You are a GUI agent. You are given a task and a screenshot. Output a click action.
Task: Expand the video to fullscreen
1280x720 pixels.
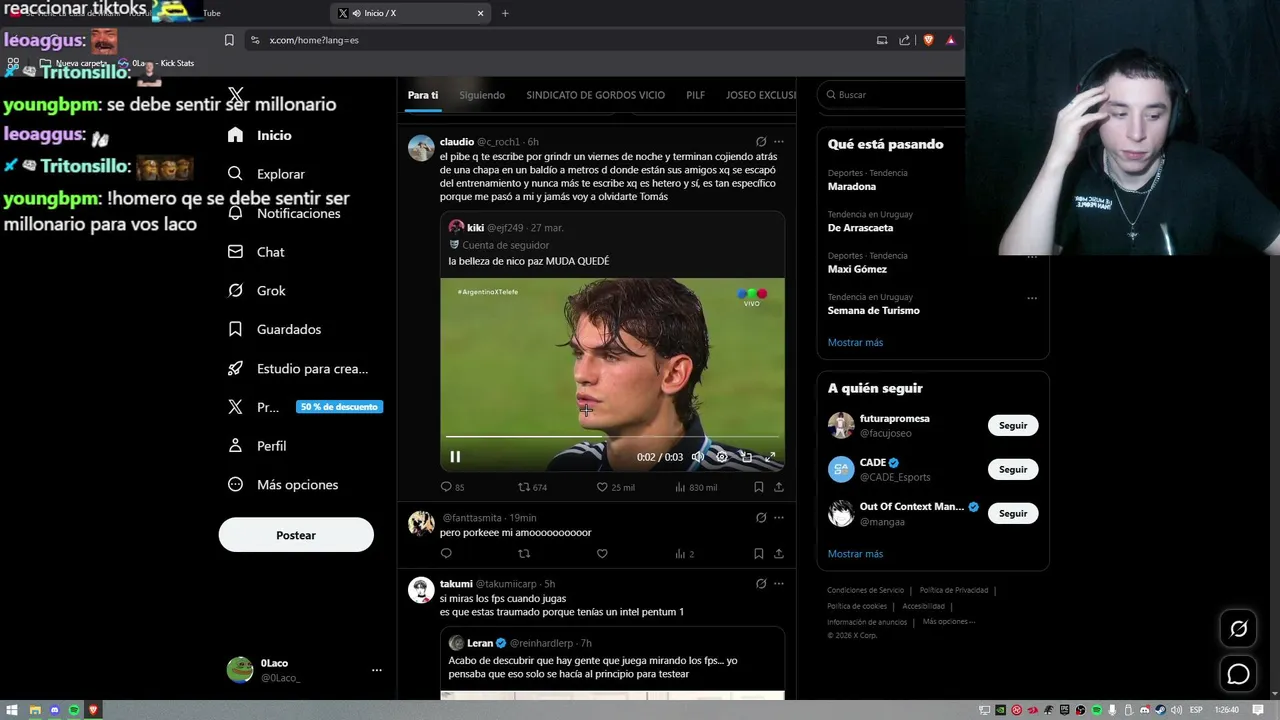[x=770, y=457]
